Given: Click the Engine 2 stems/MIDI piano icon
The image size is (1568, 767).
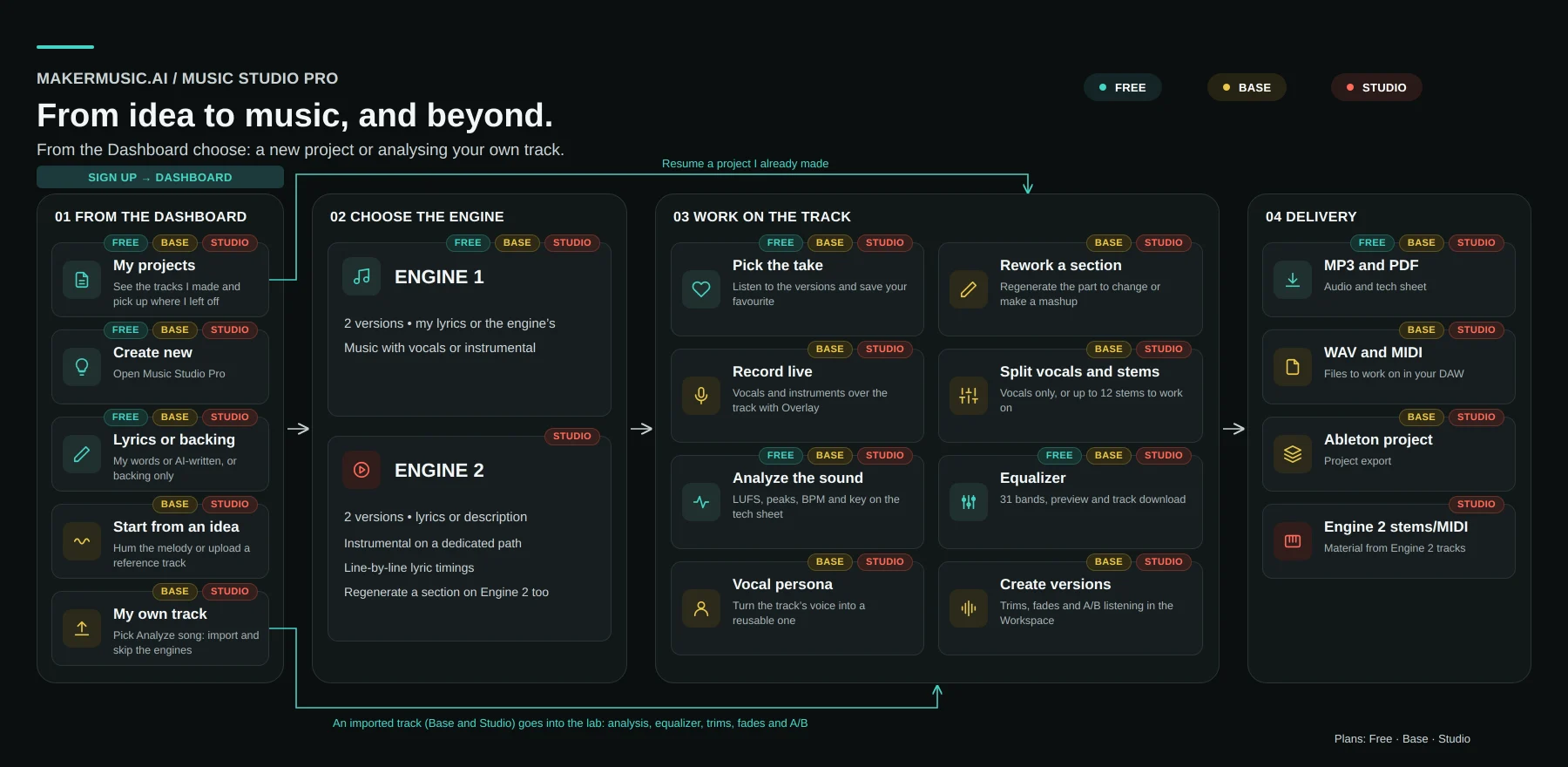Looking at the screenshot, I should point(1293,541).
